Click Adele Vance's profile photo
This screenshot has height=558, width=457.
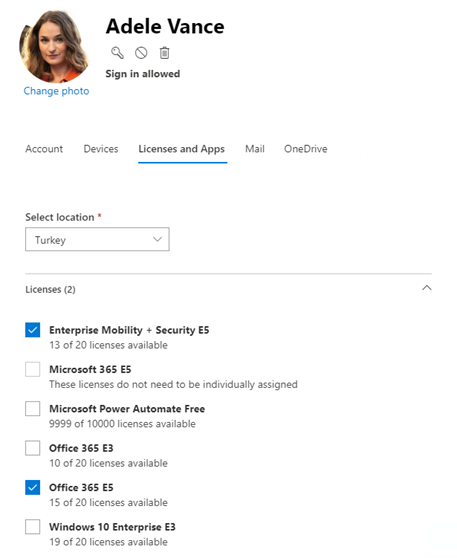(x=54, y=47)
